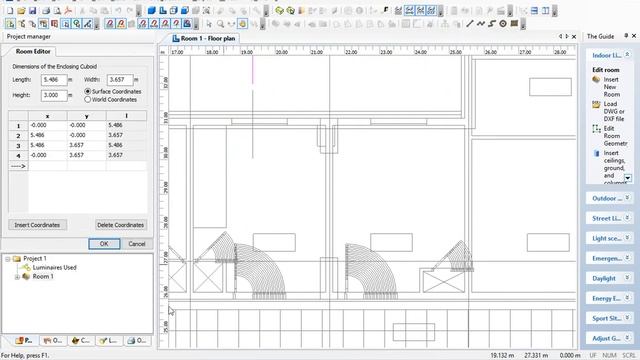This screenshot has height=360, width=640.
Task: Expand the Energy Evaluation guide section
Action: tap(627, 298)
